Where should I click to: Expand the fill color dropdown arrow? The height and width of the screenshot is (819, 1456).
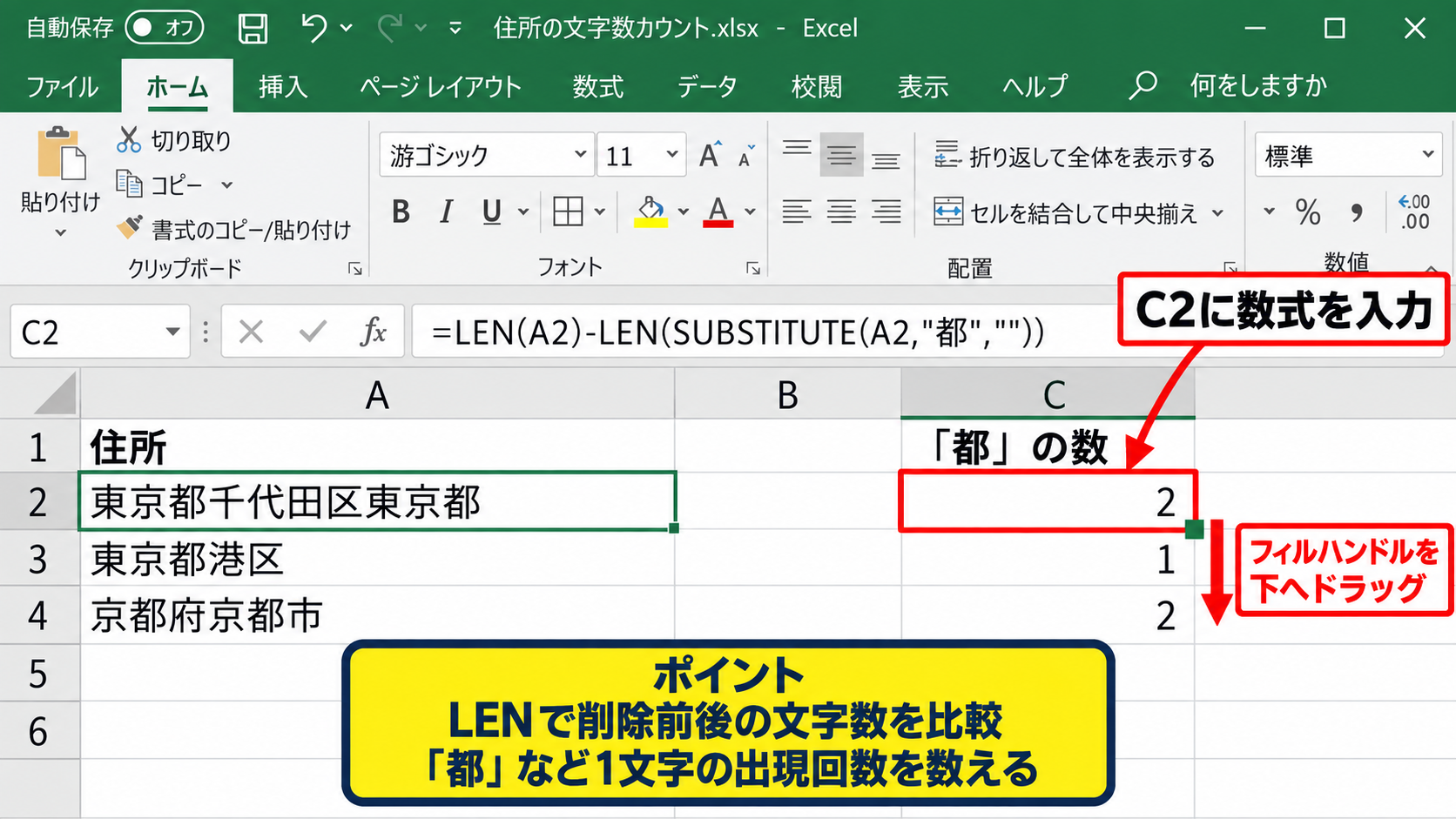(x=683, y=211)
